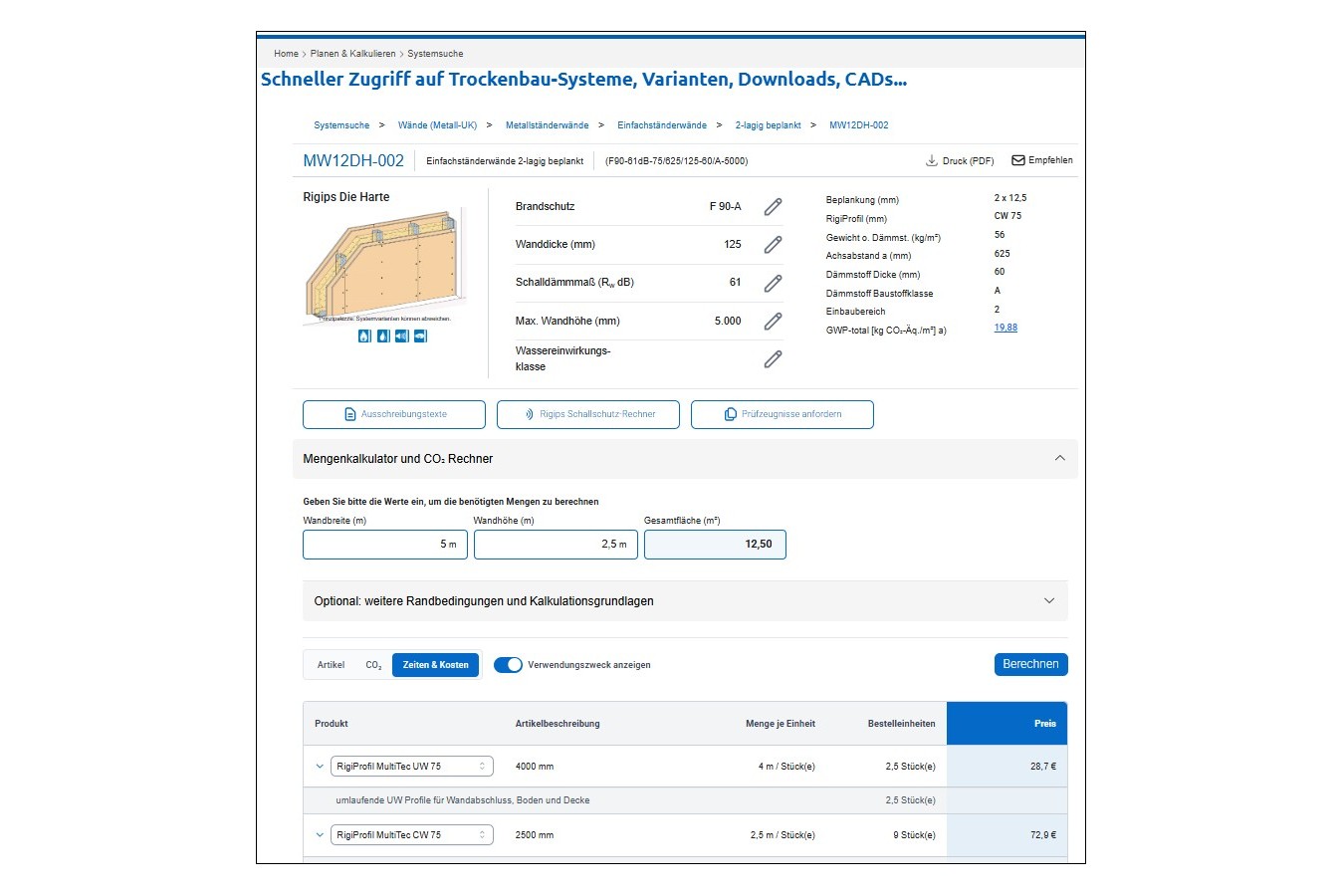Screen dimensions: 1342x896
Task: Click the umlaufende UW Profile usage note row
Action: [x=685, y=800]
